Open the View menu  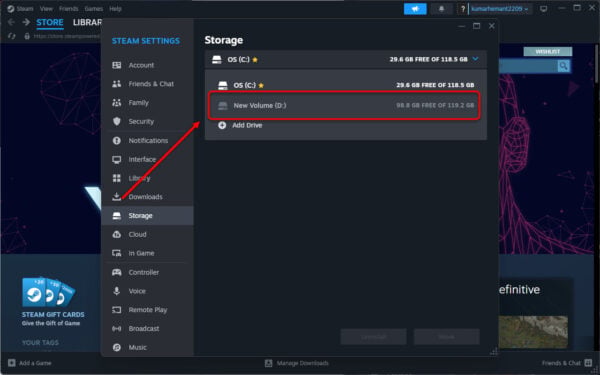(46, 8)
